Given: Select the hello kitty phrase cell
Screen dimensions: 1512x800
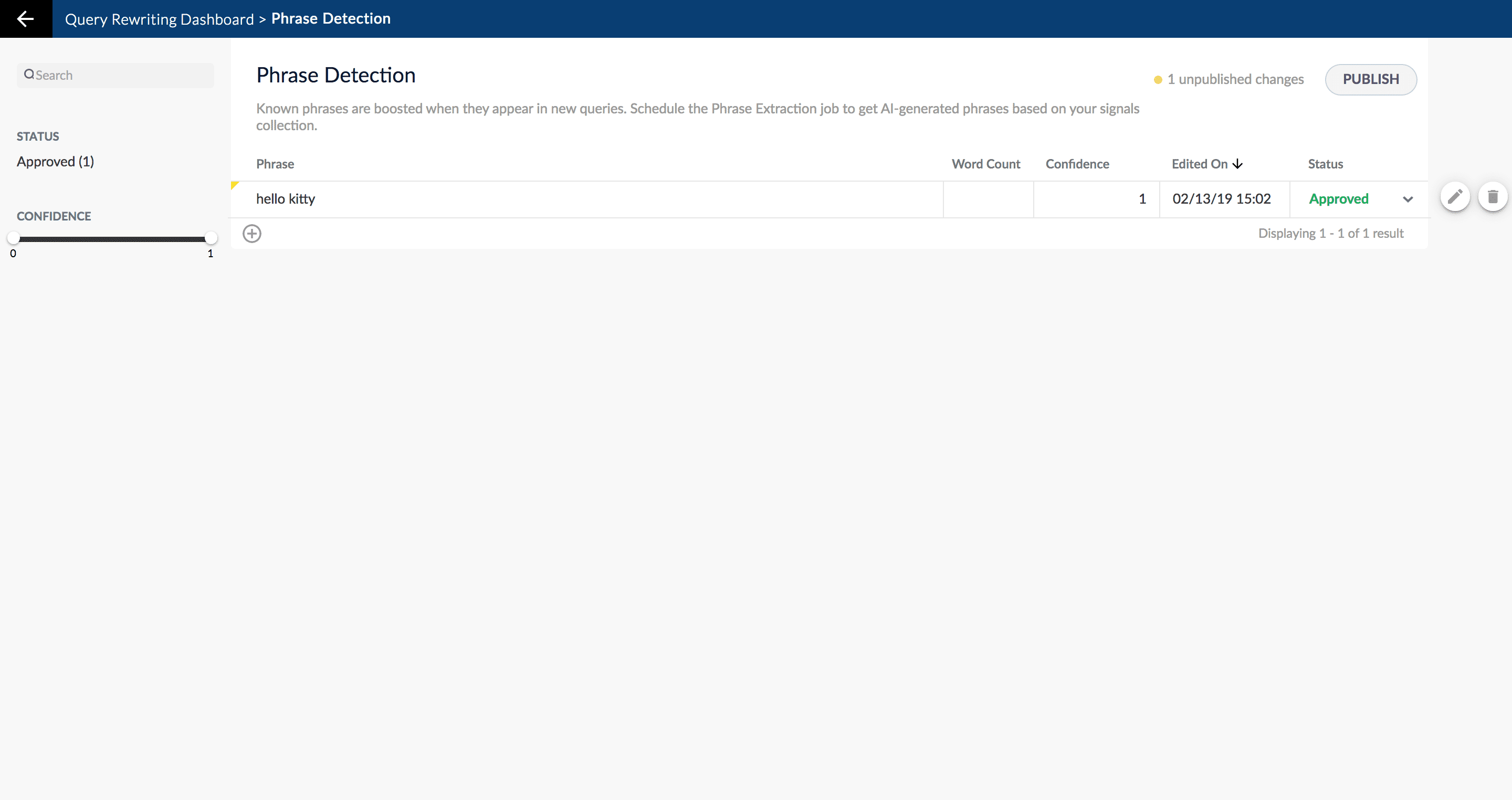Looking at the screenshot, I should coord(587,199).
